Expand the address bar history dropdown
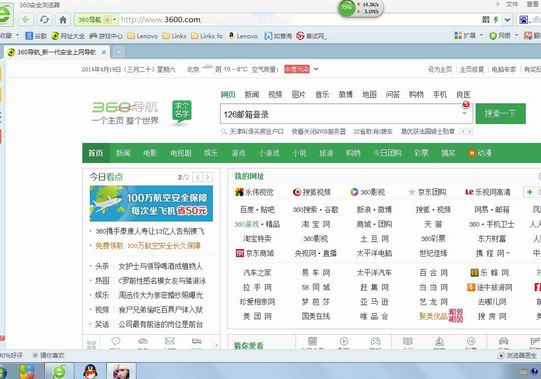The width and height of the screenshot is (541, 379). (507, 20)
